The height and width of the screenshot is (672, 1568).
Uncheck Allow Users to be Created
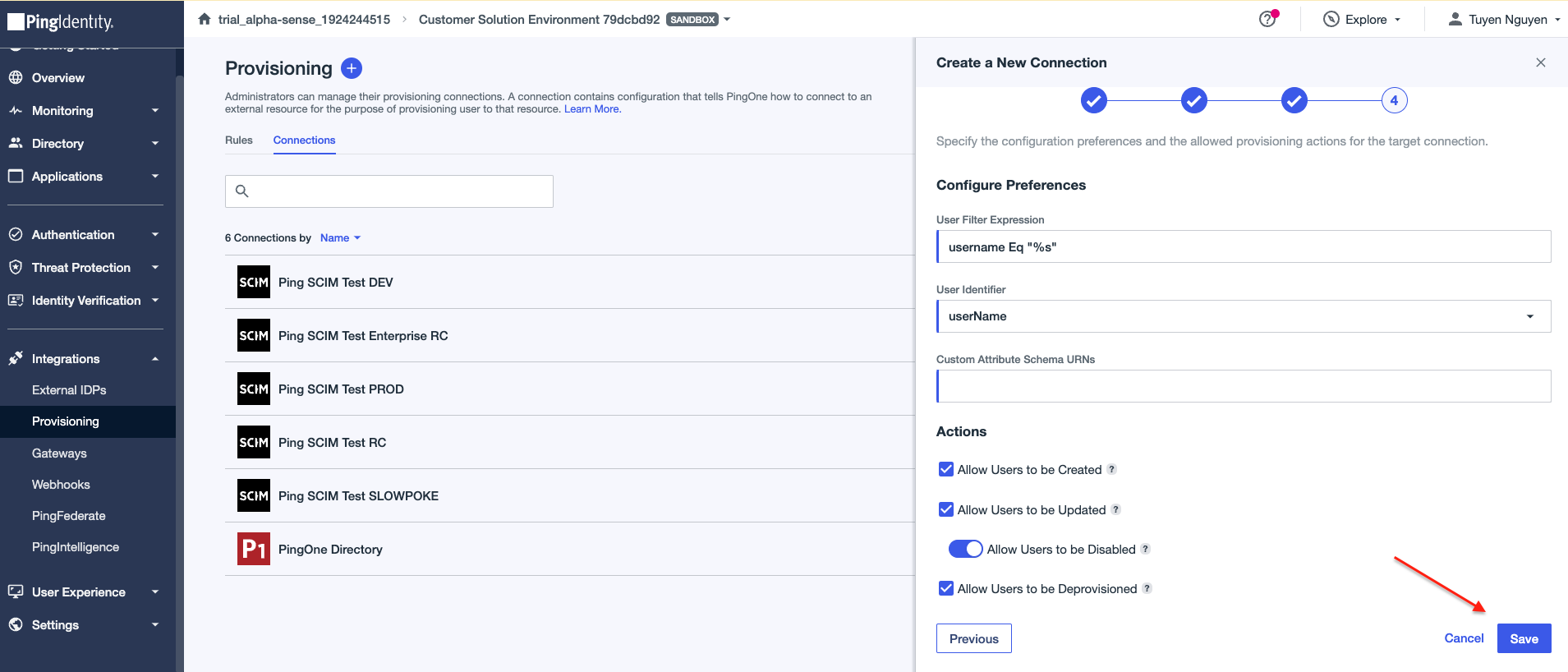pos(946,469)
